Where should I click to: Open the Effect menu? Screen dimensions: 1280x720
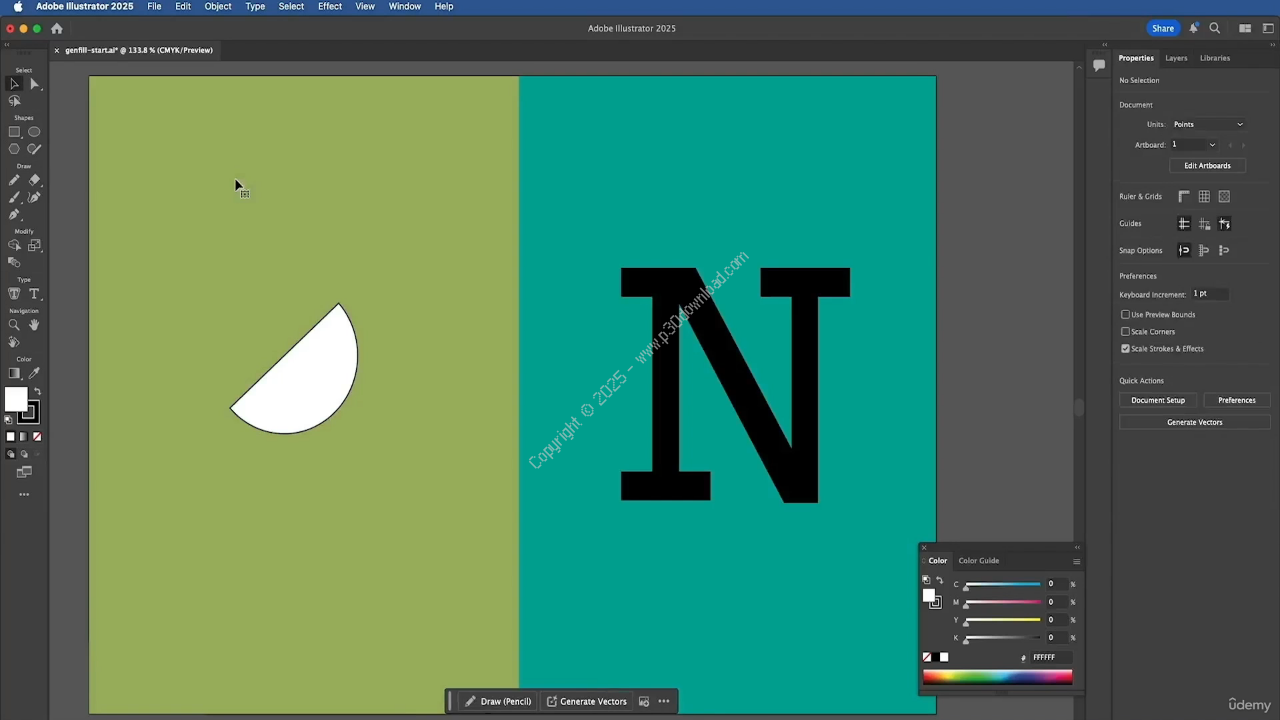tap(329, 6)
